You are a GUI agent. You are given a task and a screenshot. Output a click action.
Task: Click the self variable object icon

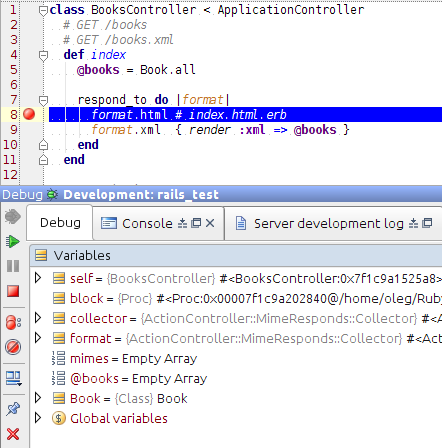[x=59, y=278]
